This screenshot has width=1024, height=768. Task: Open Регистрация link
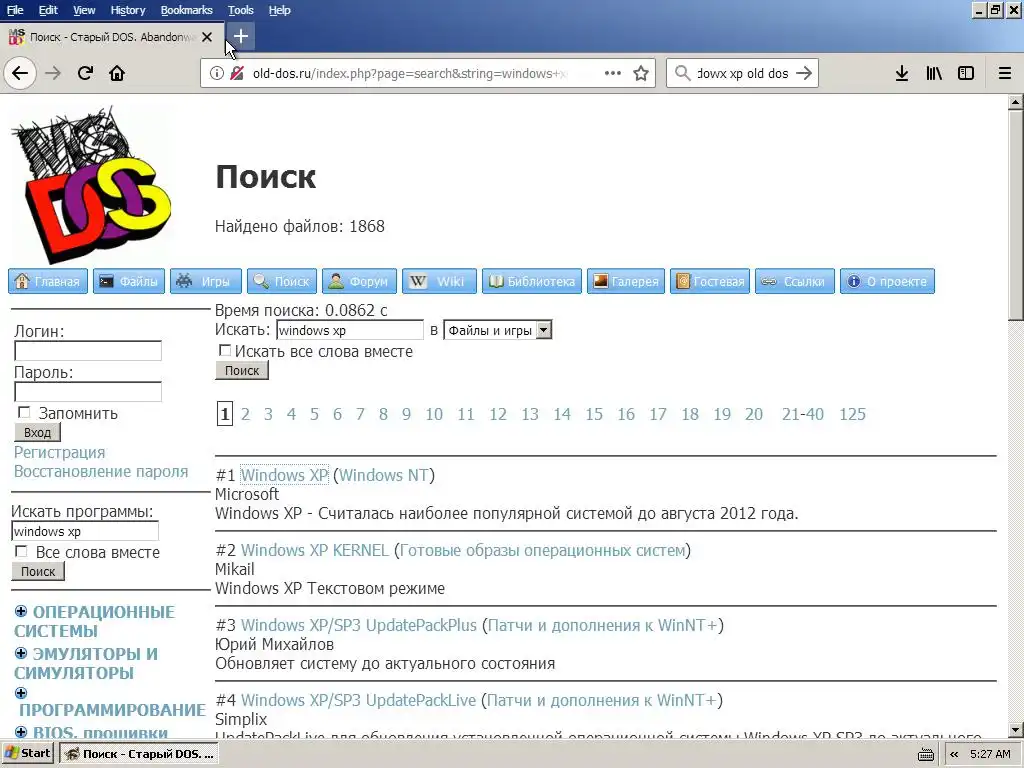pyautogui.click(x=59, y=453)
